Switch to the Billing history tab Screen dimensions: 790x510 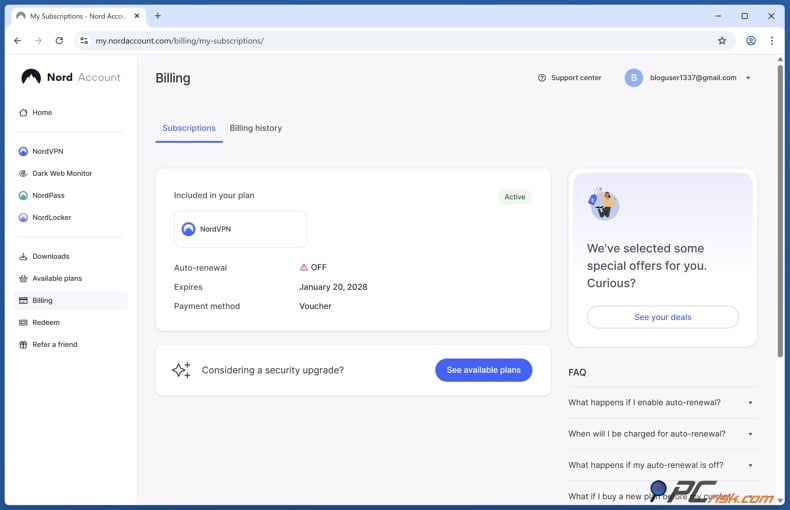255,128
